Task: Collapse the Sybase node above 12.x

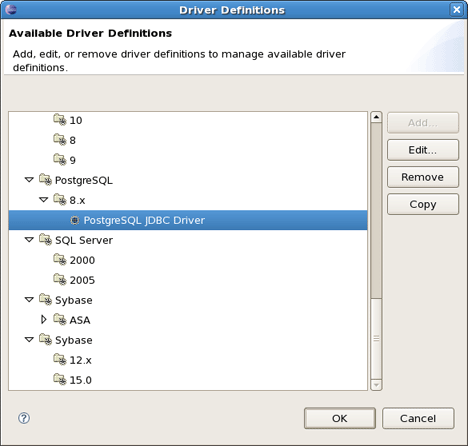Action: point(29,340)
